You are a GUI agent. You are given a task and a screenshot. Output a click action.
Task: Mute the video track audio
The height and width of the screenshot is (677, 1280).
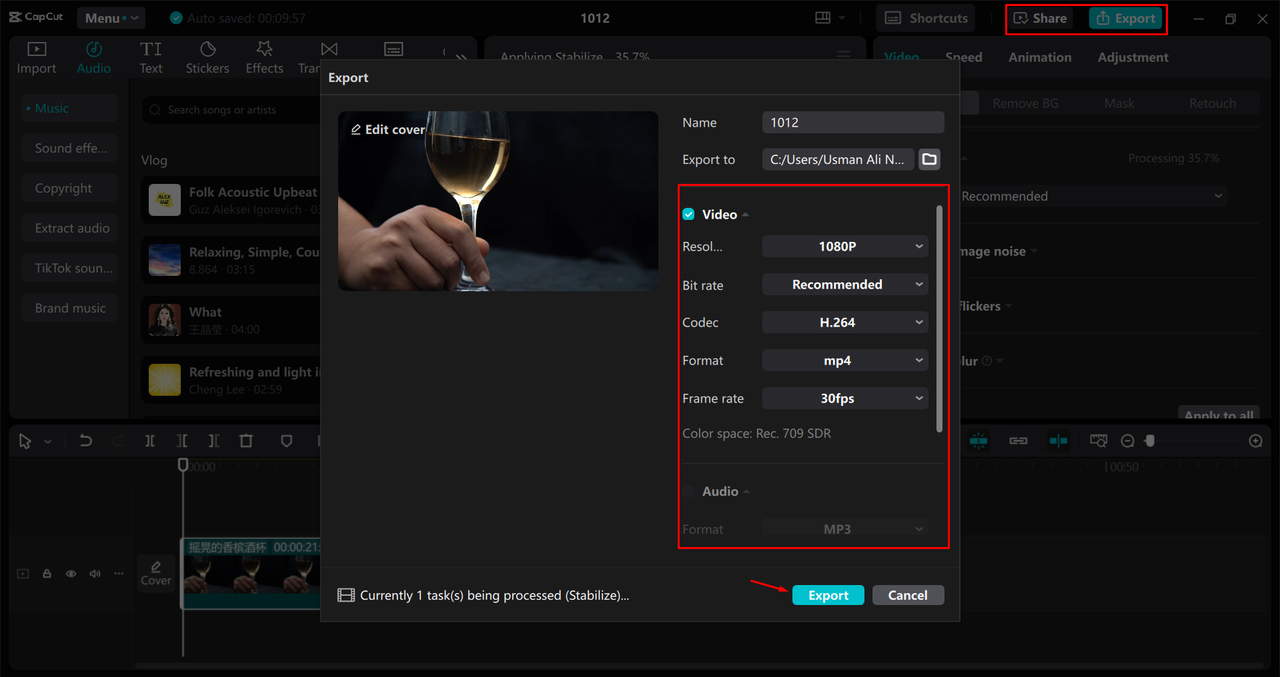click(x=95, y=574)
